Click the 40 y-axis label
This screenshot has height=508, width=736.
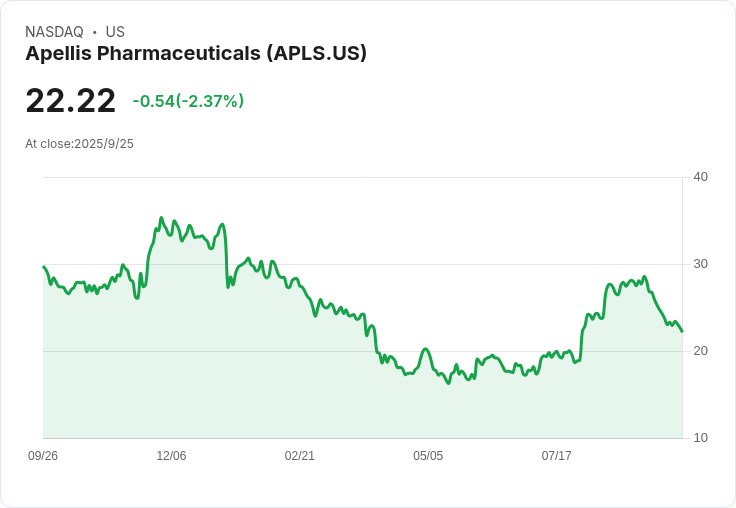coord(700,177)
